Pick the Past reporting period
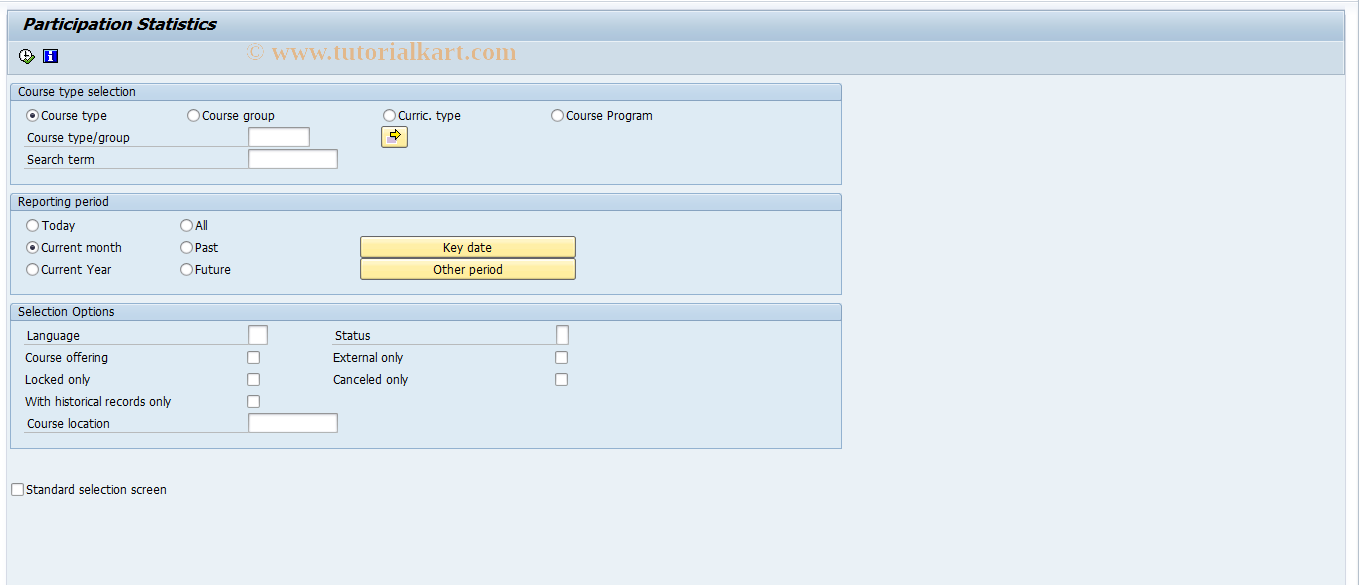The width and height of the screenshot is (1359, 585). [186, 248]
